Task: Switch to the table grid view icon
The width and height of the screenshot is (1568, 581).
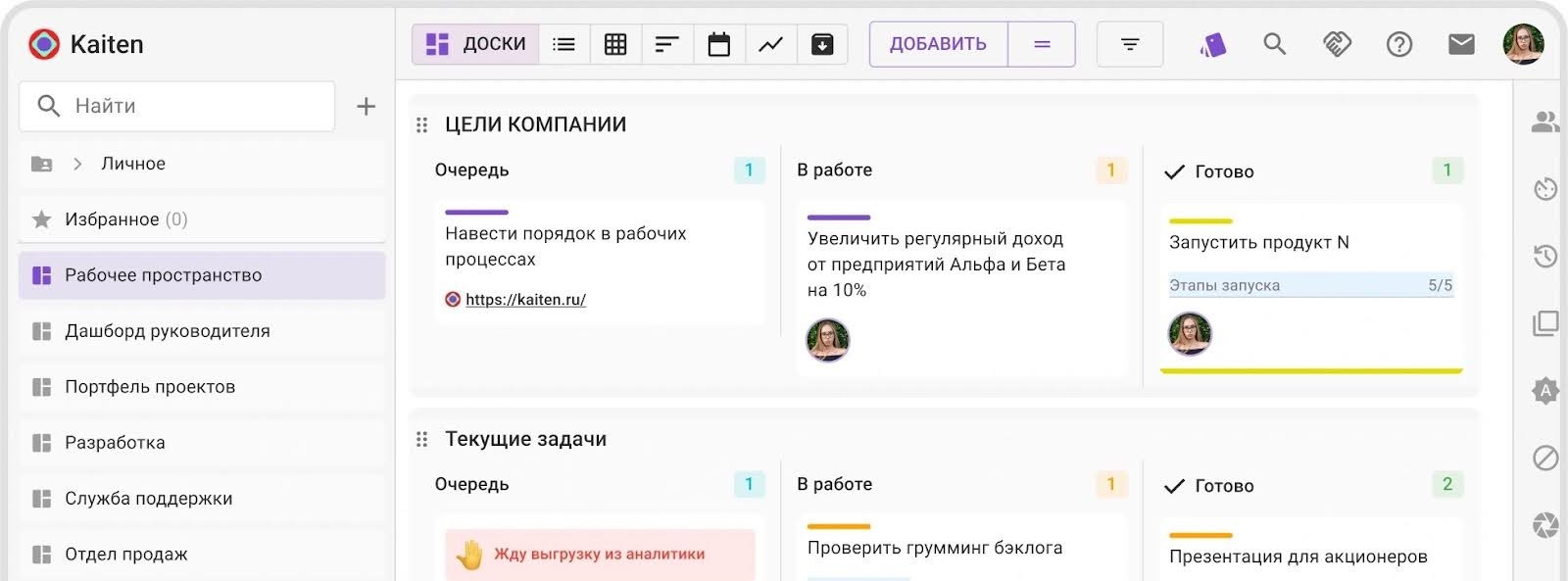Action: click(615, 44)
